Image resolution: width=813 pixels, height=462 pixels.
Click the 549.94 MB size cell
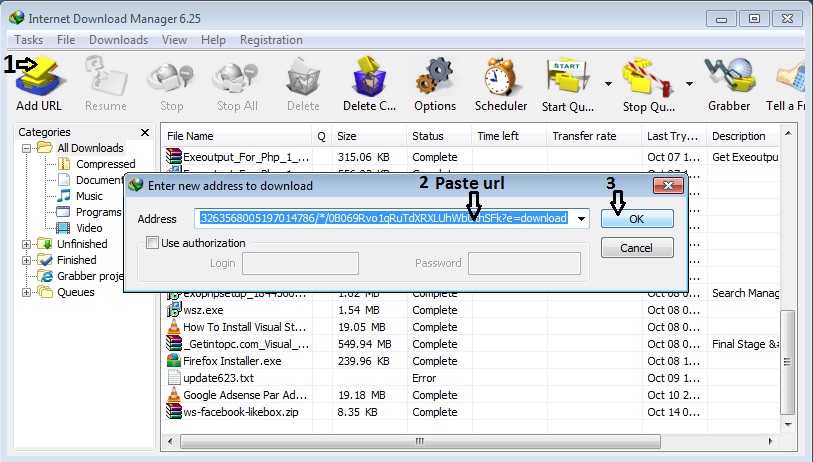365,344
